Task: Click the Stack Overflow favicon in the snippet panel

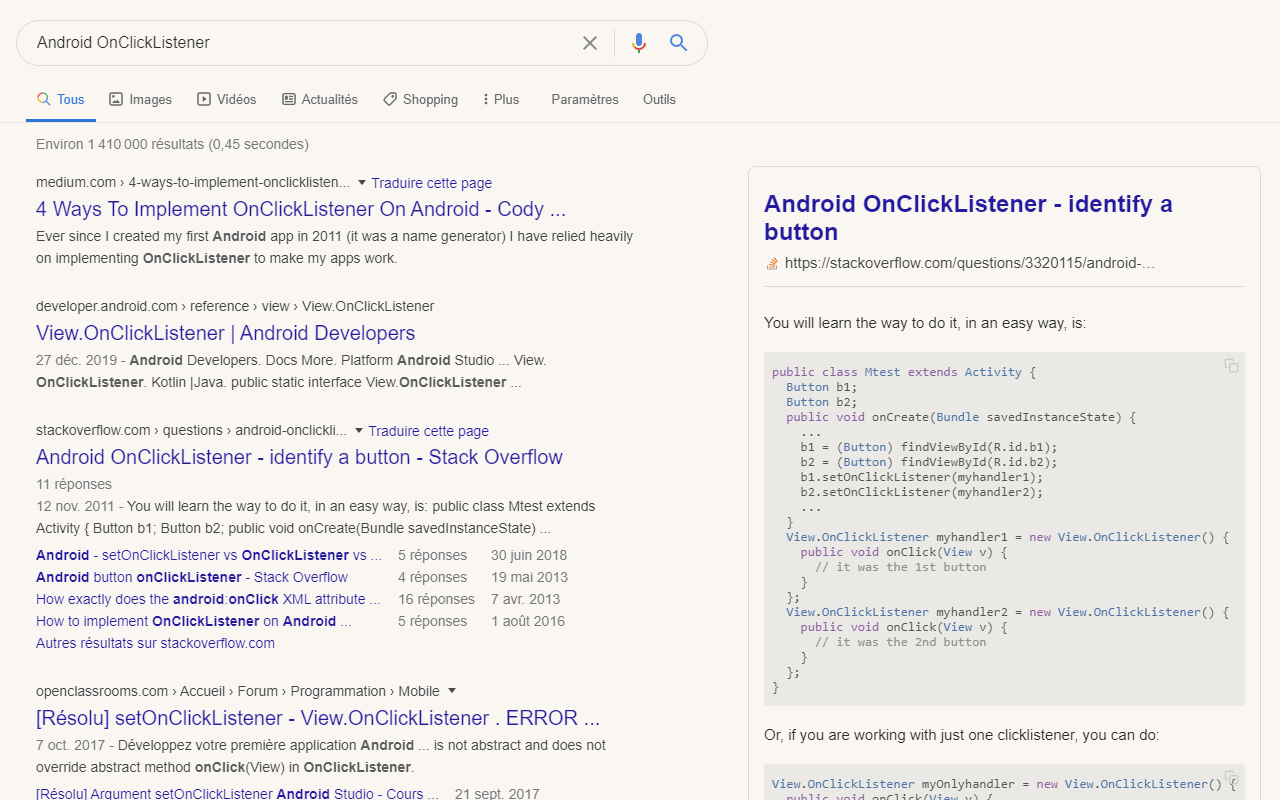Action: (771, 262)
